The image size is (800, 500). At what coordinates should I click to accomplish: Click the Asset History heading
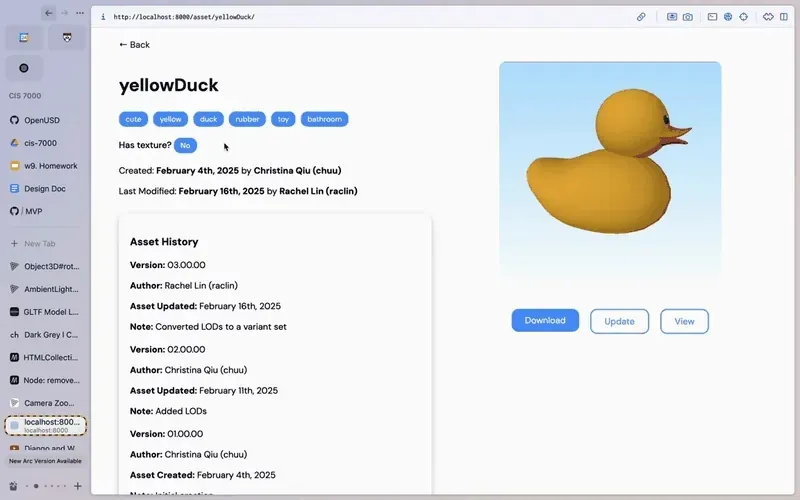pyautogui.click(x=164, y=242)
